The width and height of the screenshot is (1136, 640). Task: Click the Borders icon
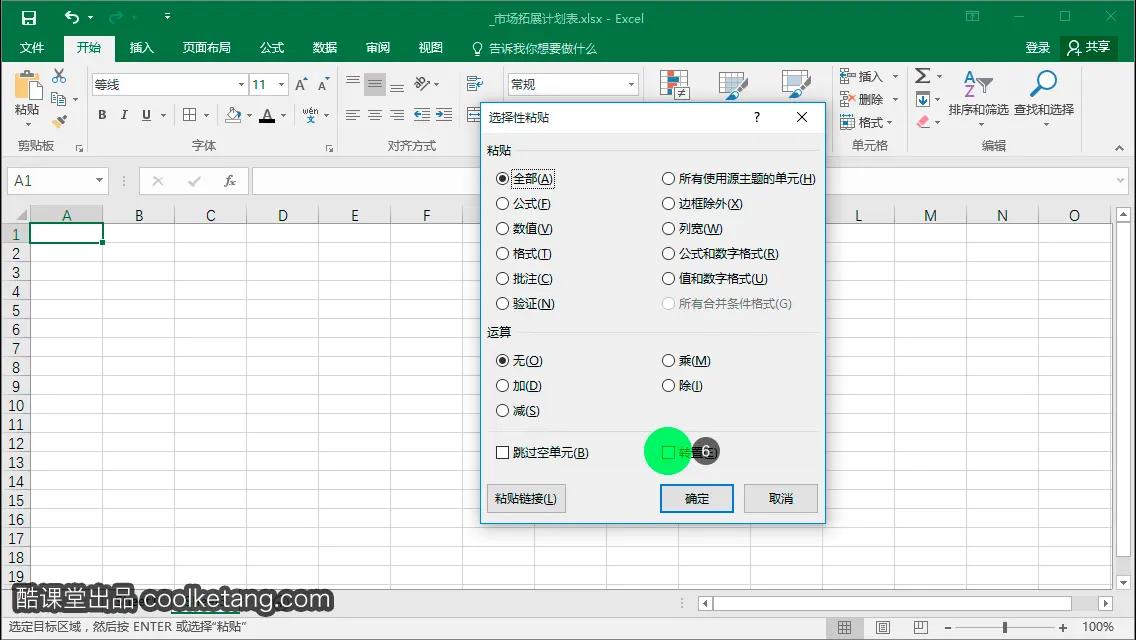click(190, 115)
